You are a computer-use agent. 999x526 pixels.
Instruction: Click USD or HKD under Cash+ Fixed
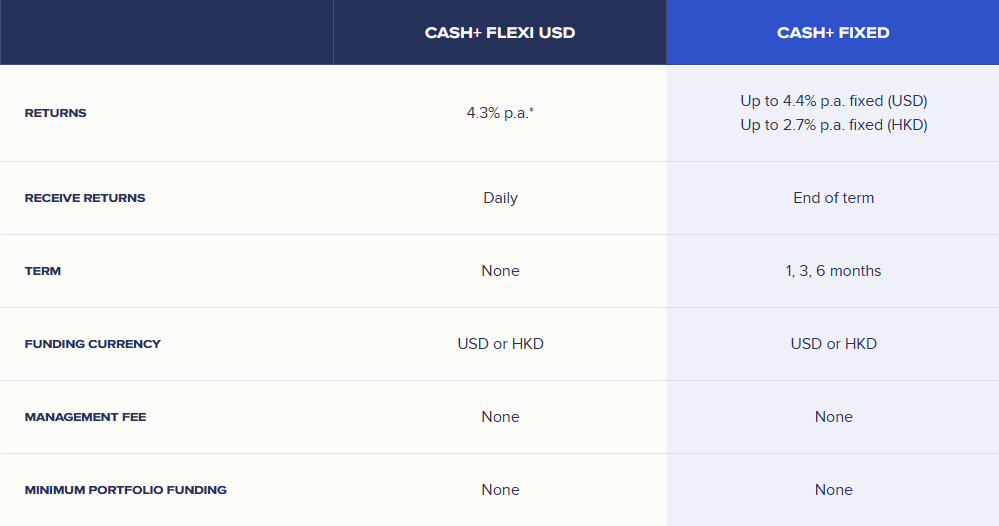point(833,344)
